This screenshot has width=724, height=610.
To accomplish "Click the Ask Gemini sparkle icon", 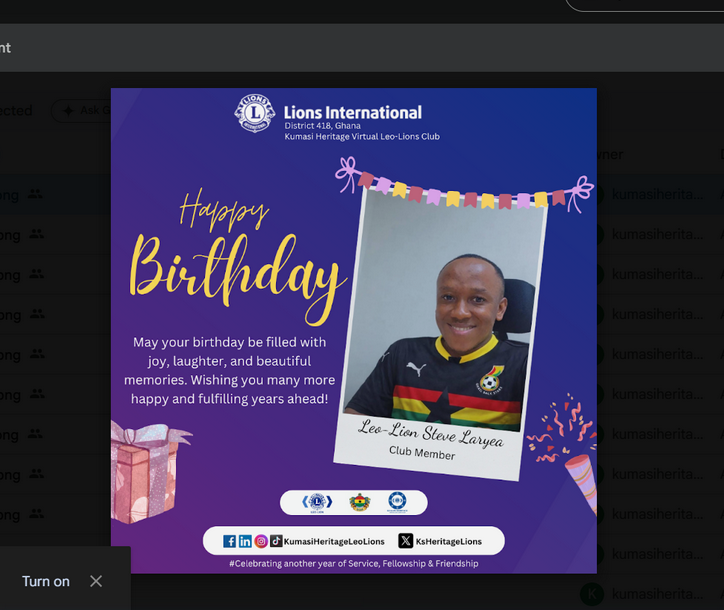I will 68,110.
